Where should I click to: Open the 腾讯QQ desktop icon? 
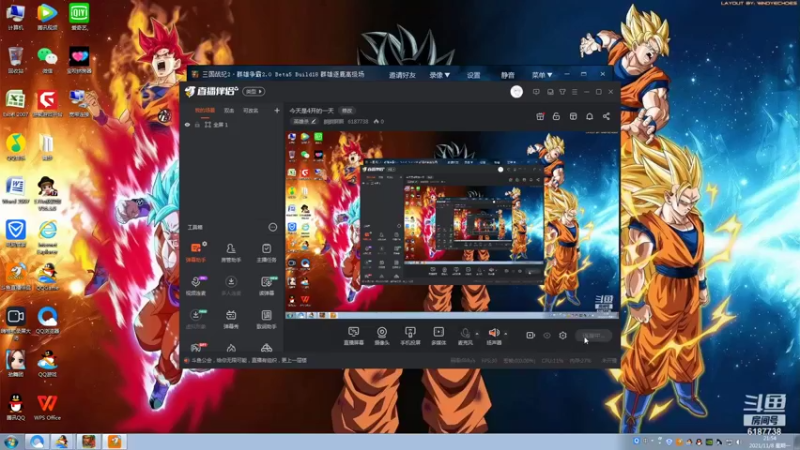(x=15, y=407)
